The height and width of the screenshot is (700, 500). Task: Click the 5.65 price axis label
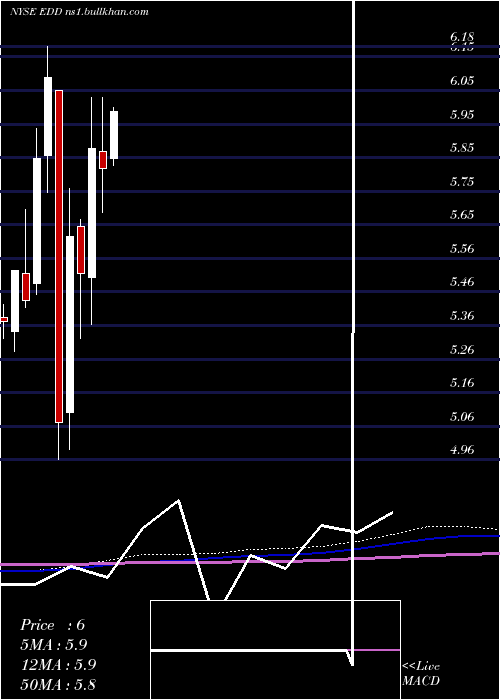pos(462,215)
